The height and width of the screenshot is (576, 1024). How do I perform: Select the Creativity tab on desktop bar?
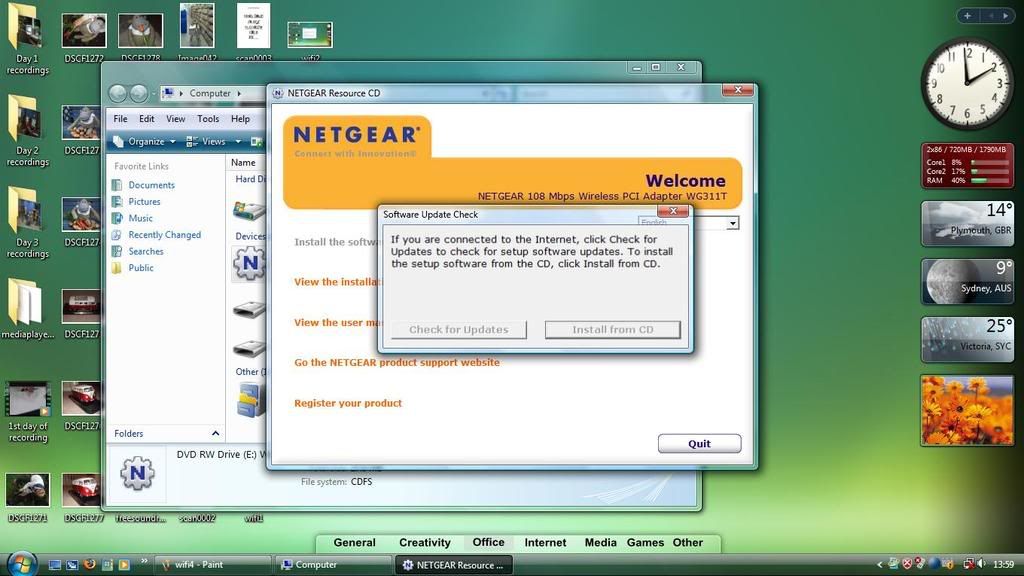(x=424, y=543)
